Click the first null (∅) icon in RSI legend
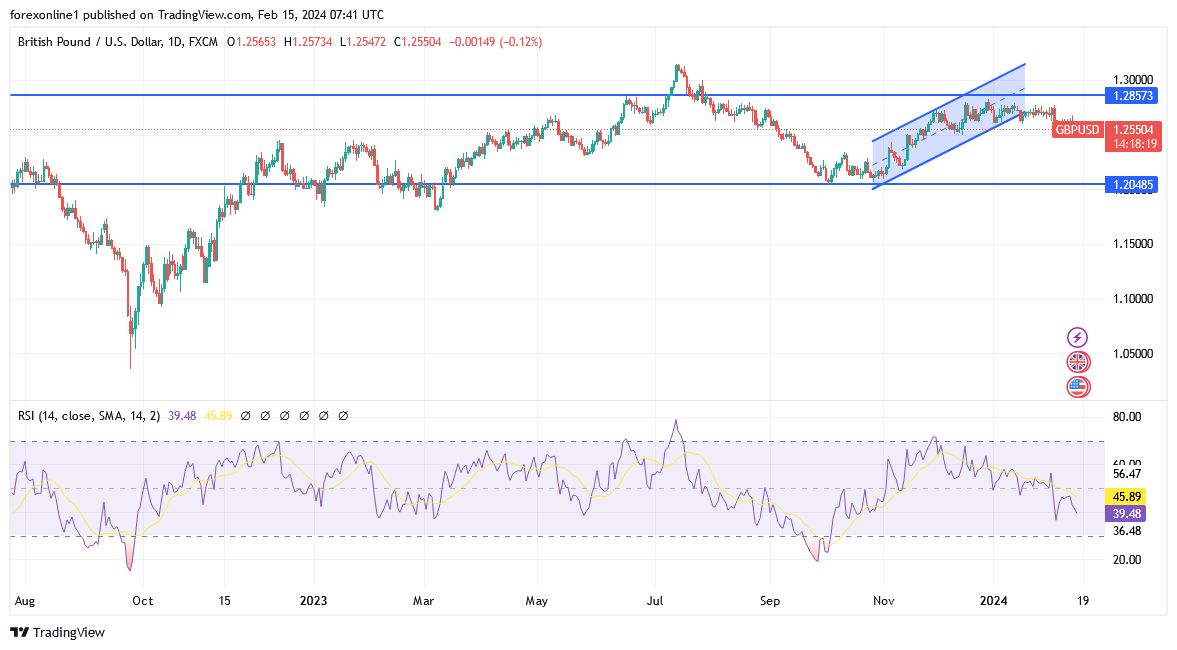Viewport: 1177px width, 650px height. [x=246, y=414]
